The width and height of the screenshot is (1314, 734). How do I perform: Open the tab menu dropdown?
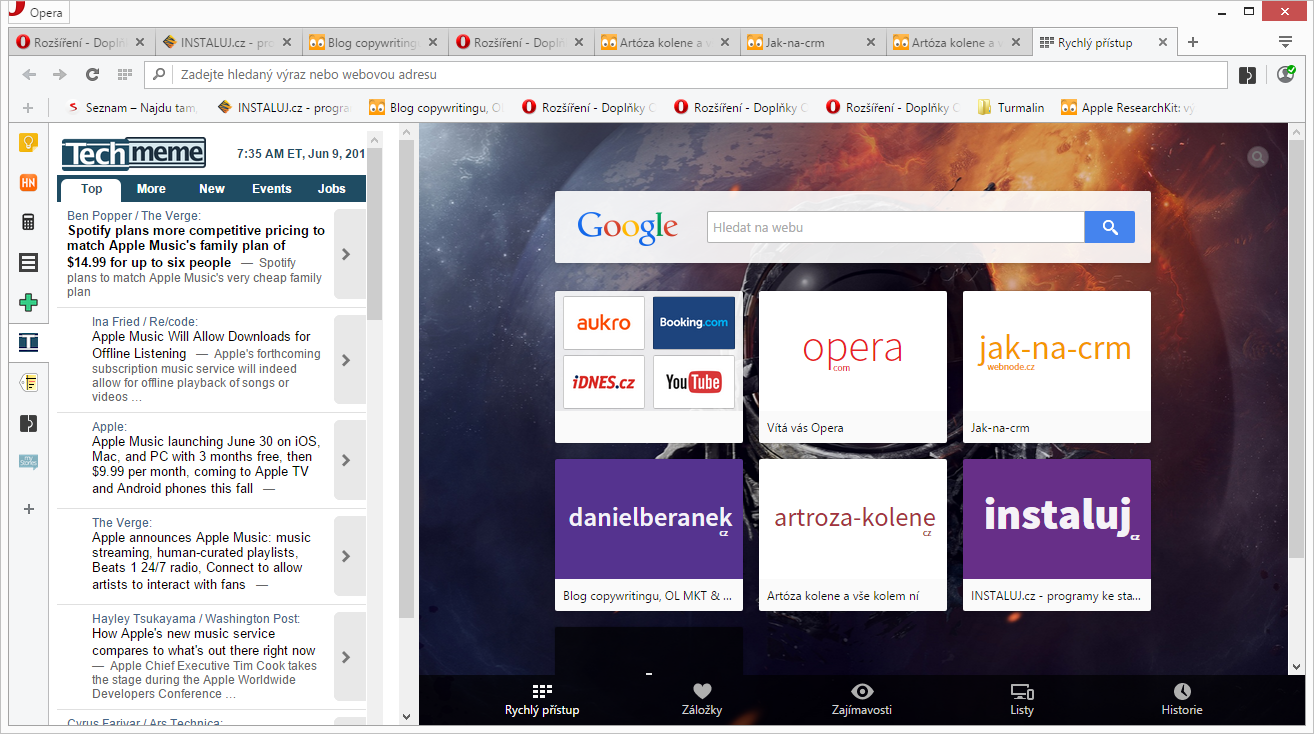1286,42
